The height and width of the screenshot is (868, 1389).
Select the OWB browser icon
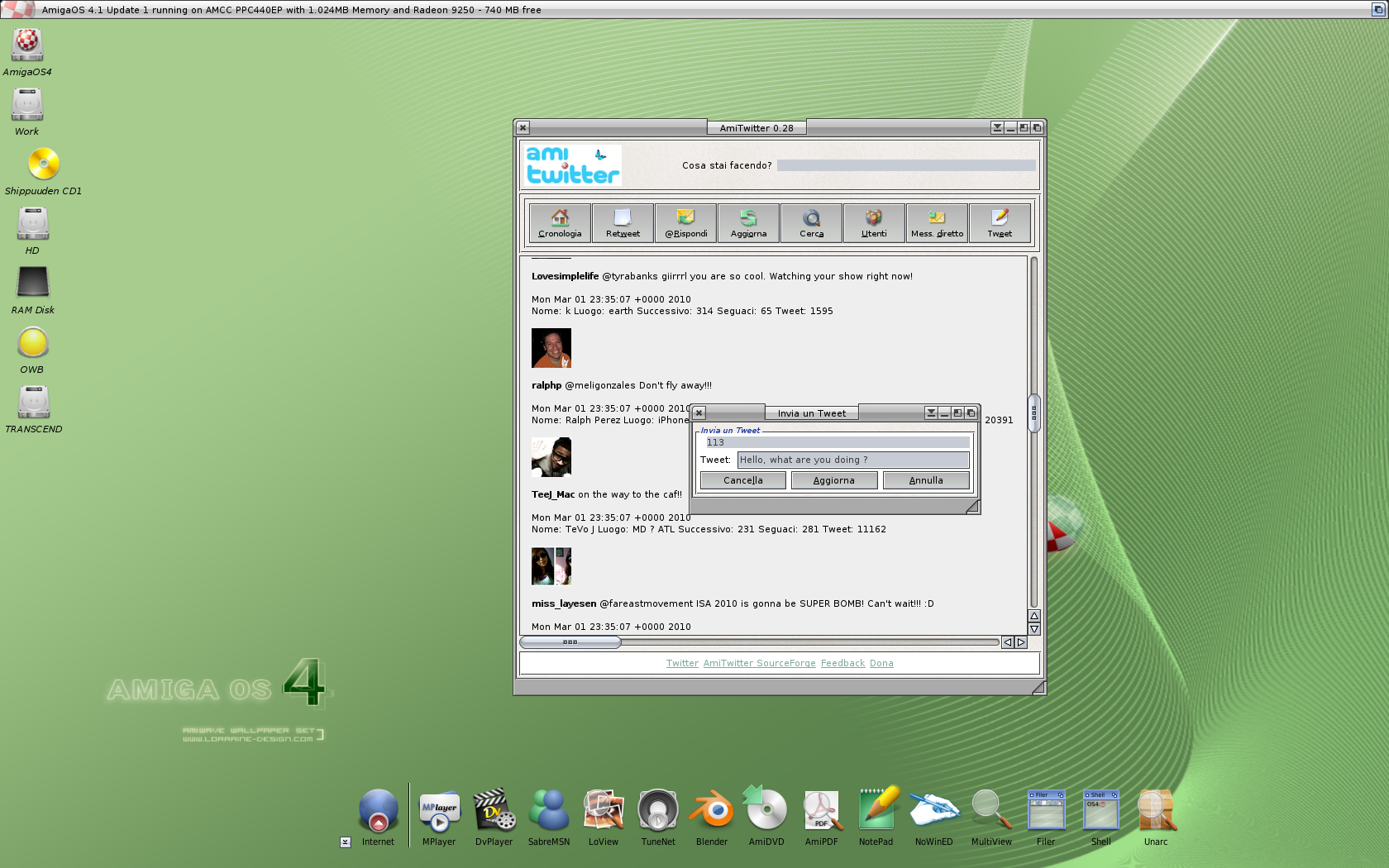click(33, 342)
